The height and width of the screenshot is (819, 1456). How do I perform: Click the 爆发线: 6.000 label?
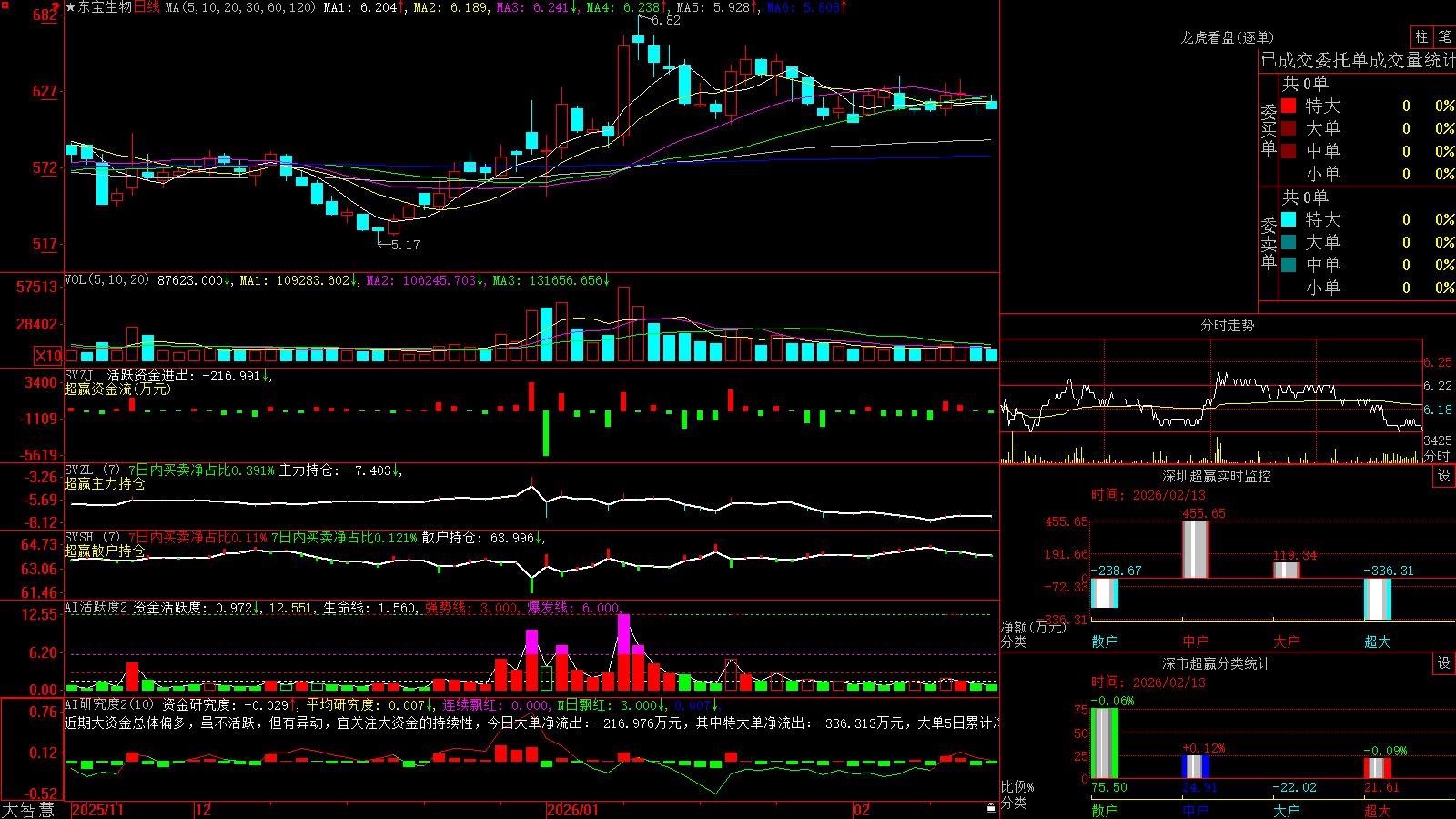coord(574,608)
